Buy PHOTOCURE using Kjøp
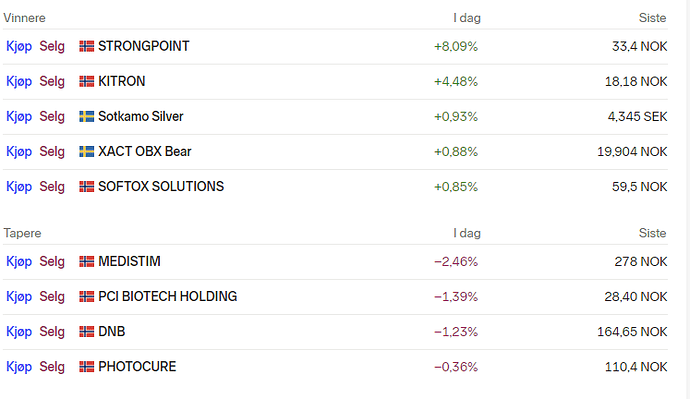The image size is (690, 399). [19, 367]
